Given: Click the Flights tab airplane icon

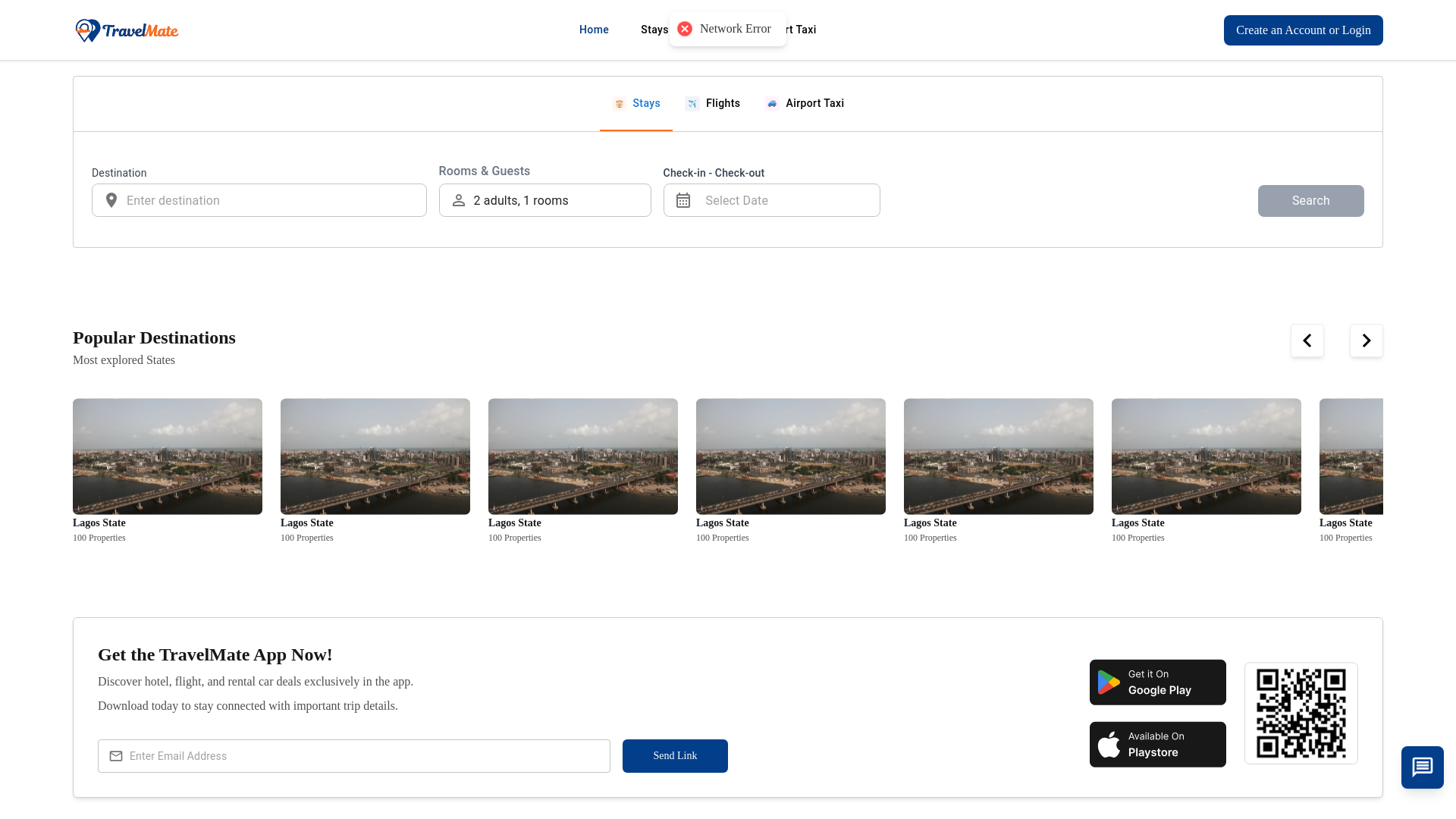Looking at the screenshot, I should coord(692,104).
